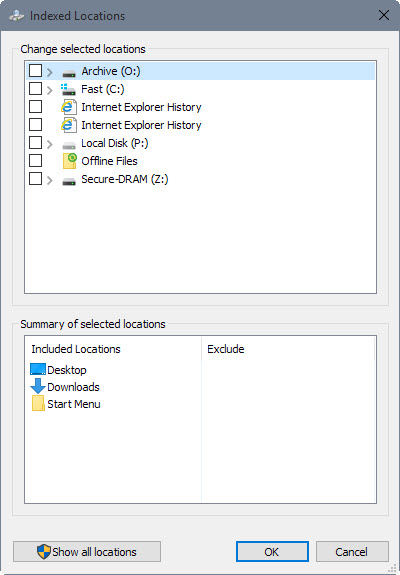Click the Included Locations column header
This screenshot has height=575, width=400.
[x=113, y=349]
